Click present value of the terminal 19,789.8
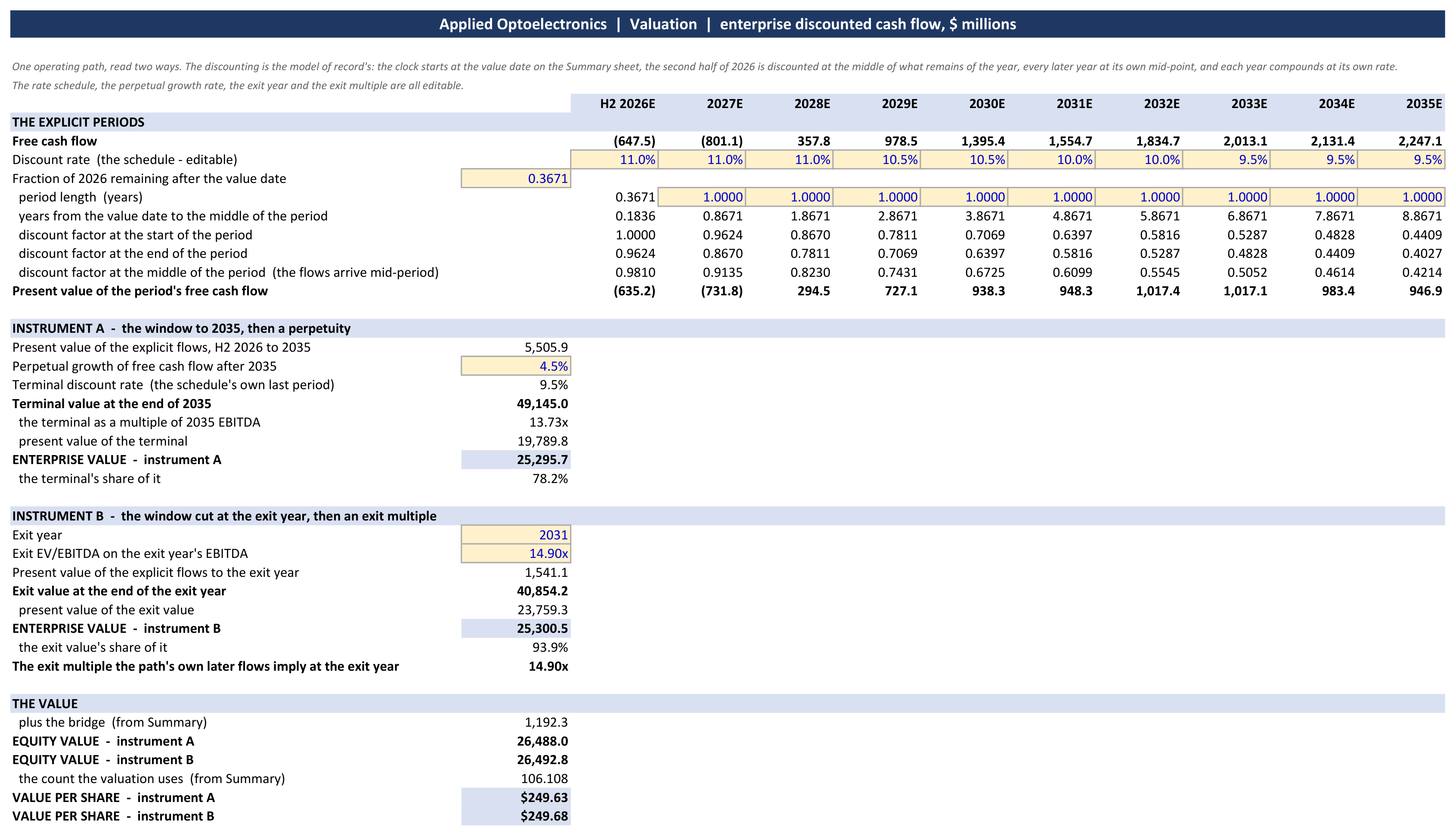 pos(542,441)
